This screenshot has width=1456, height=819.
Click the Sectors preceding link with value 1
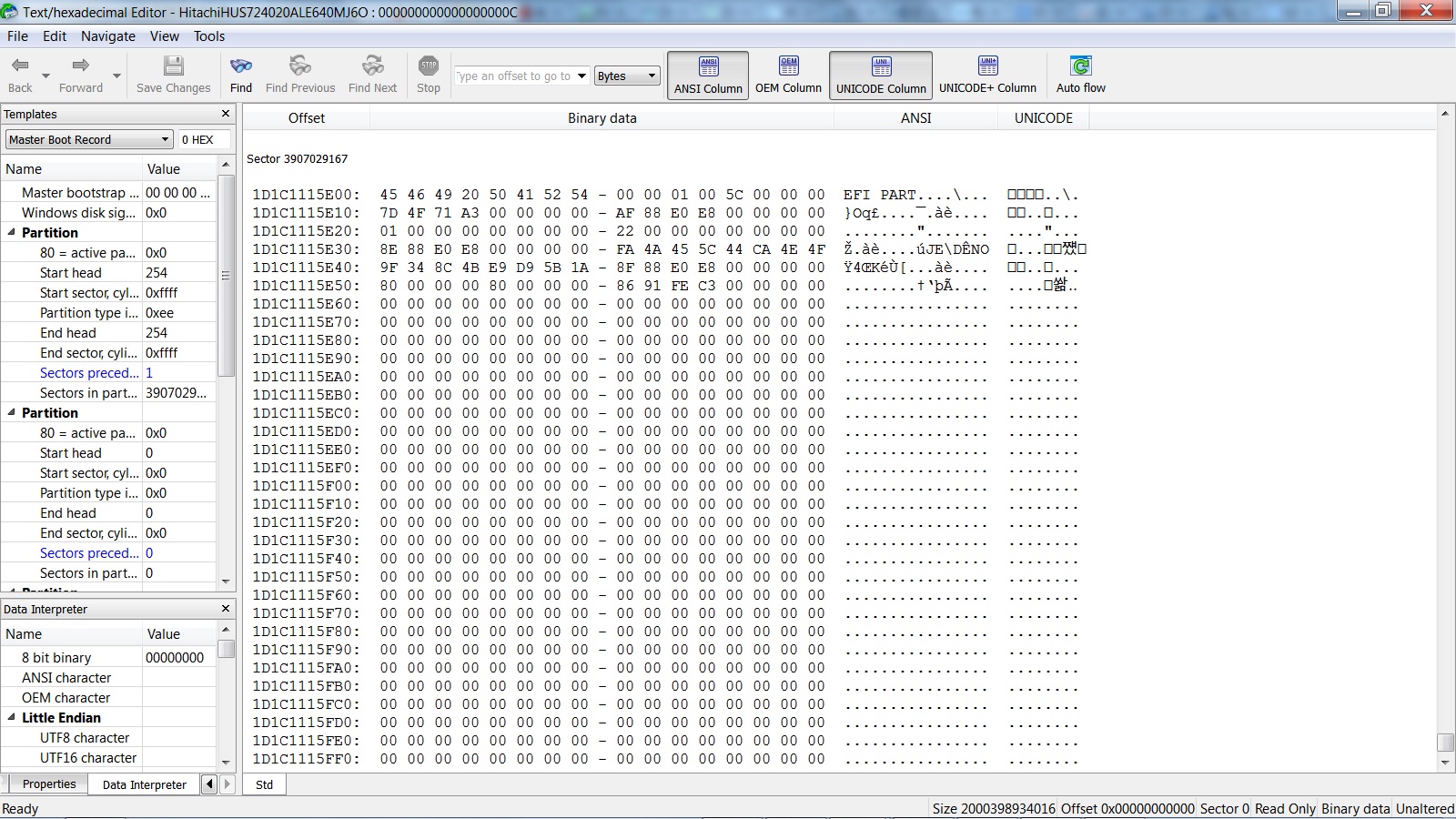[x=89, y=372]
